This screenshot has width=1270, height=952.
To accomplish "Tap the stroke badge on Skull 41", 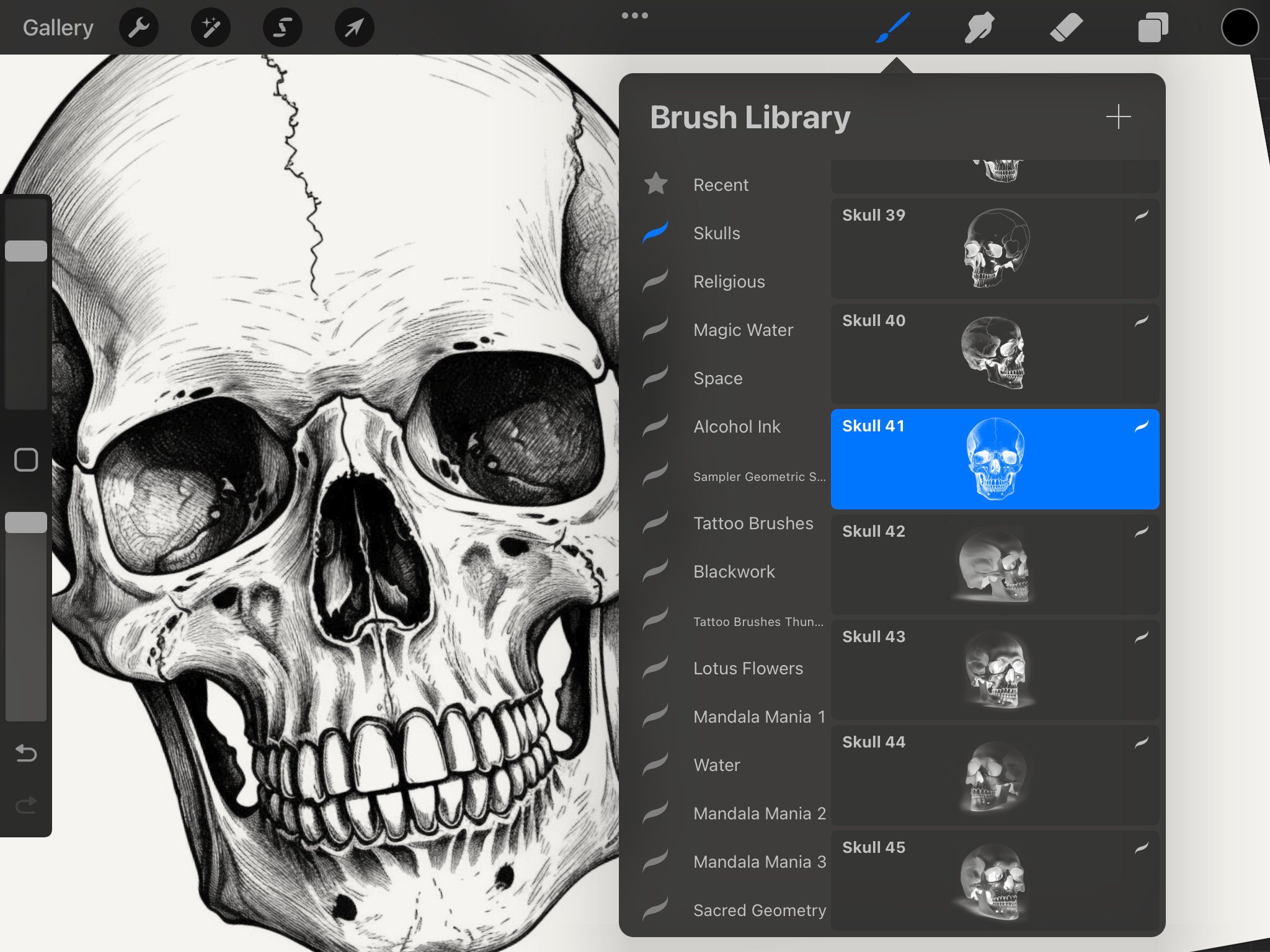I will pos(1142,426).
